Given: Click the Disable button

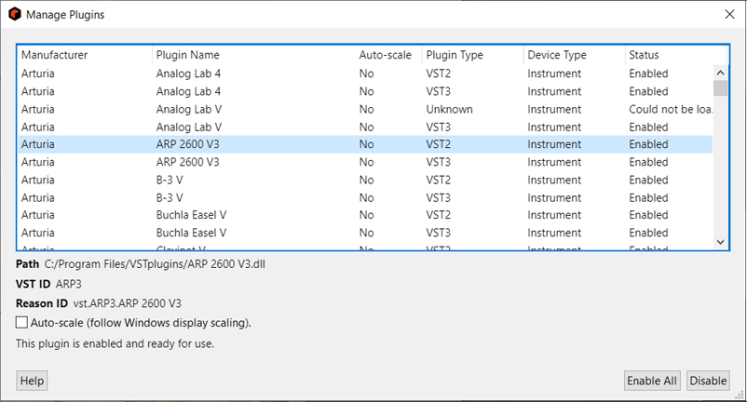Looking at the screenshot, I should [x=708, y=381].
